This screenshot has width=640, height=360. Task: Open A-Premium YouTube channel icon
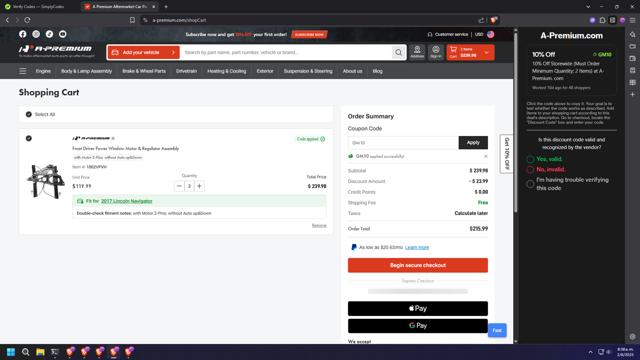(x=62, y=34)
